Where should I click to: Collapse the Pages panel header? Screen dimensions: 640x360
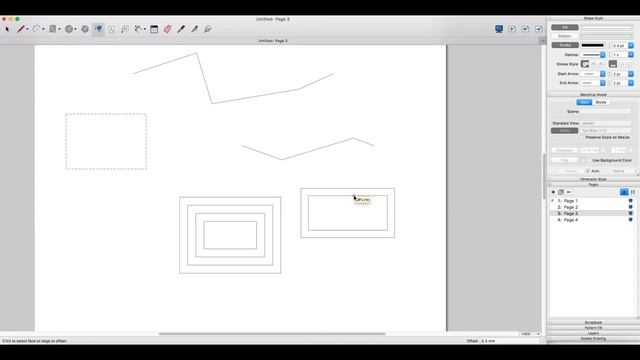(x=593, y=184)
